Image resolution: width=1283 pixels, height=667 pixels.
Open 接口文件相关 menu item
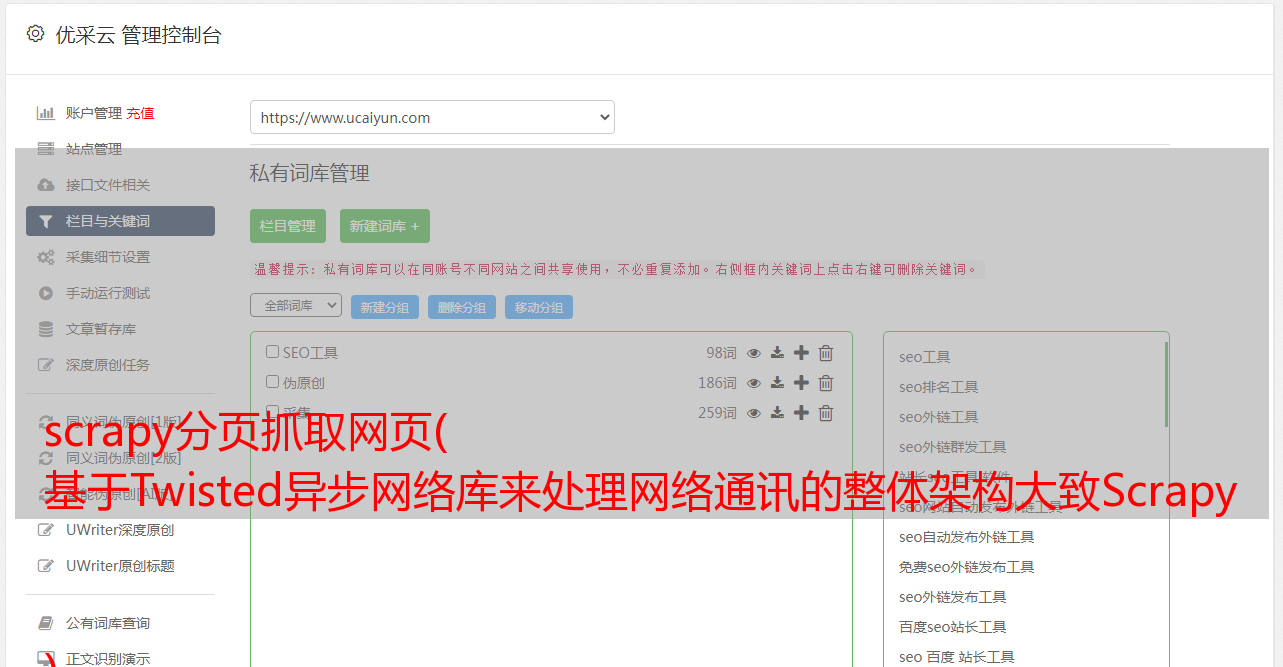[x=108, y=185]
